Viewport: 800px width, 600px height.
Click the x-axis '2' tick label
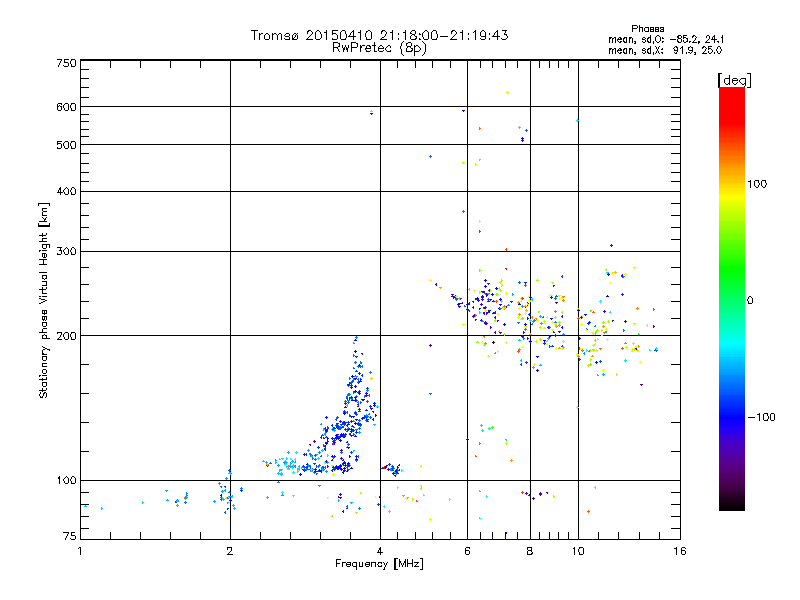230,551
